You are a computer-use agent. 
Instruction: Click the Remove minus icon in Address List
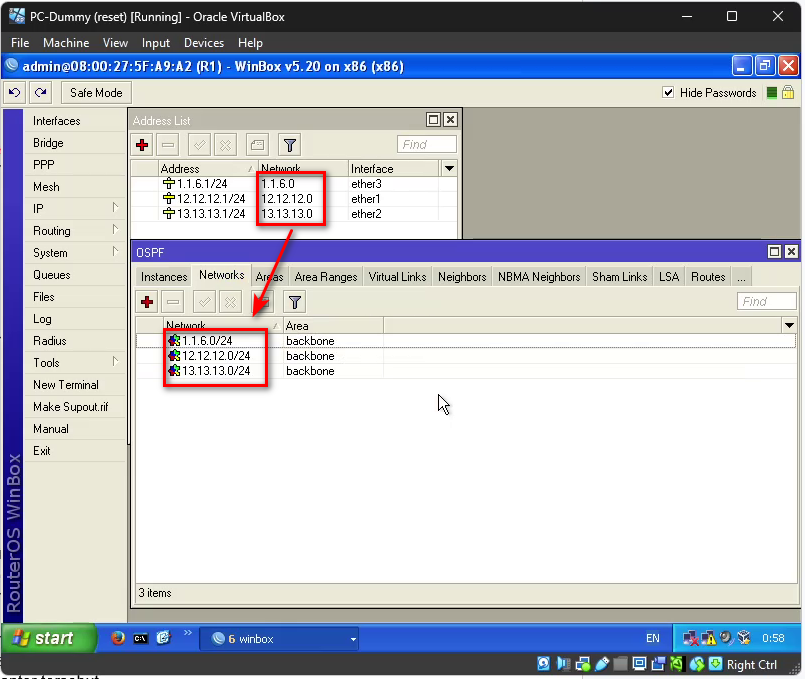pyautogui.click(x=168, y=145)
